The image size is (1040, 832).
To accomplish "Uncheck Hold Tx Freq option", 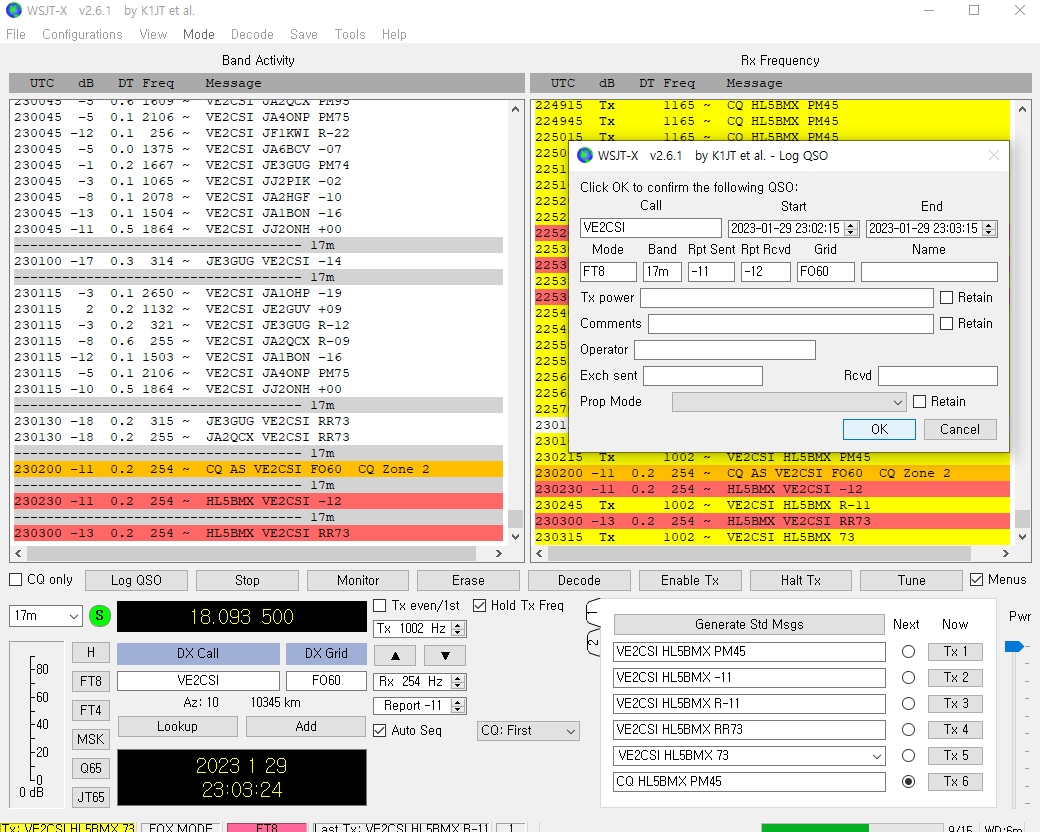I will (x=480, y=605).
